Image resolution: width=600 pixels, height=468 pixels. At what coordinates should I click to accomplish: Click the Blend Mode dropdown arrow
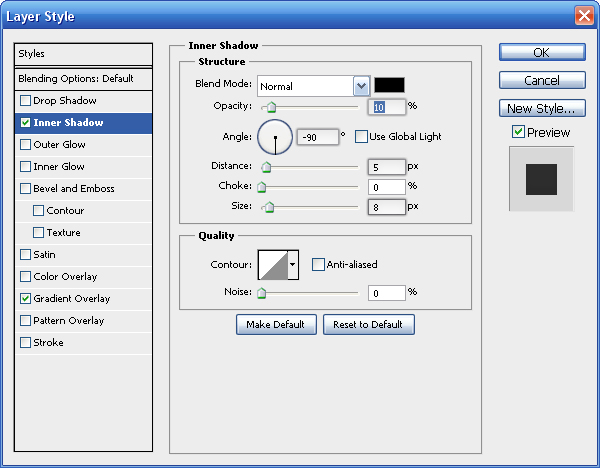tap(361, 86)
